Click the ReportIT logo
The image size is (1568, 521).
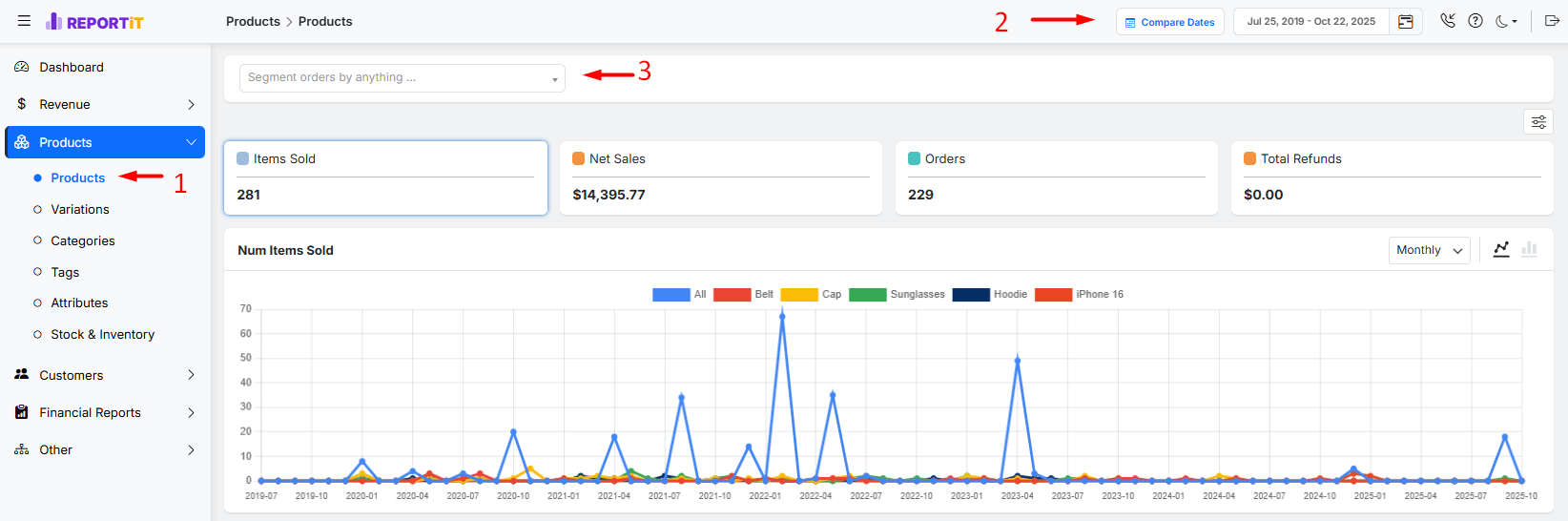(94, 22)
